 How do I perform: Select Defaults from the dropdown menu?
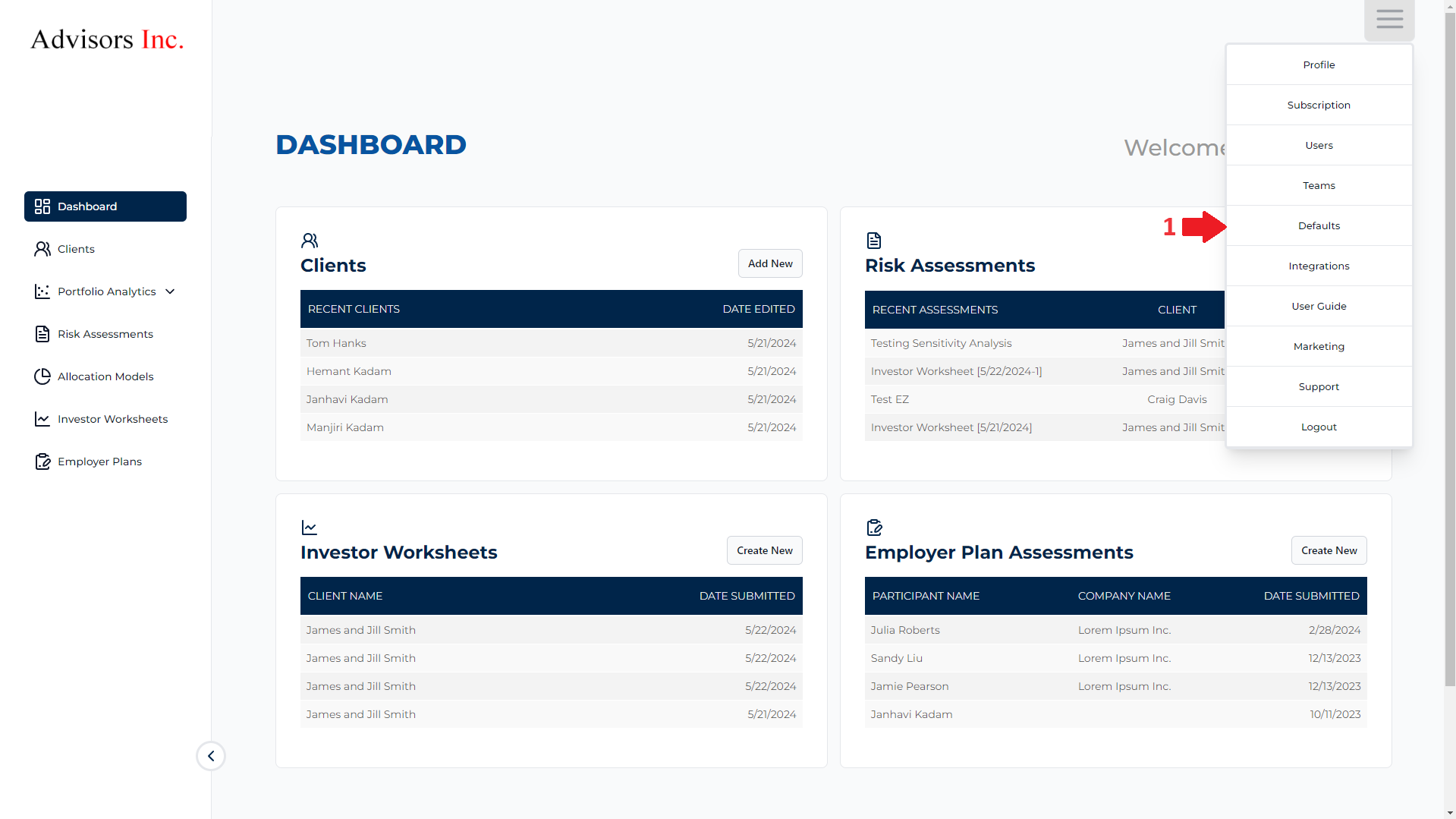1319,225
